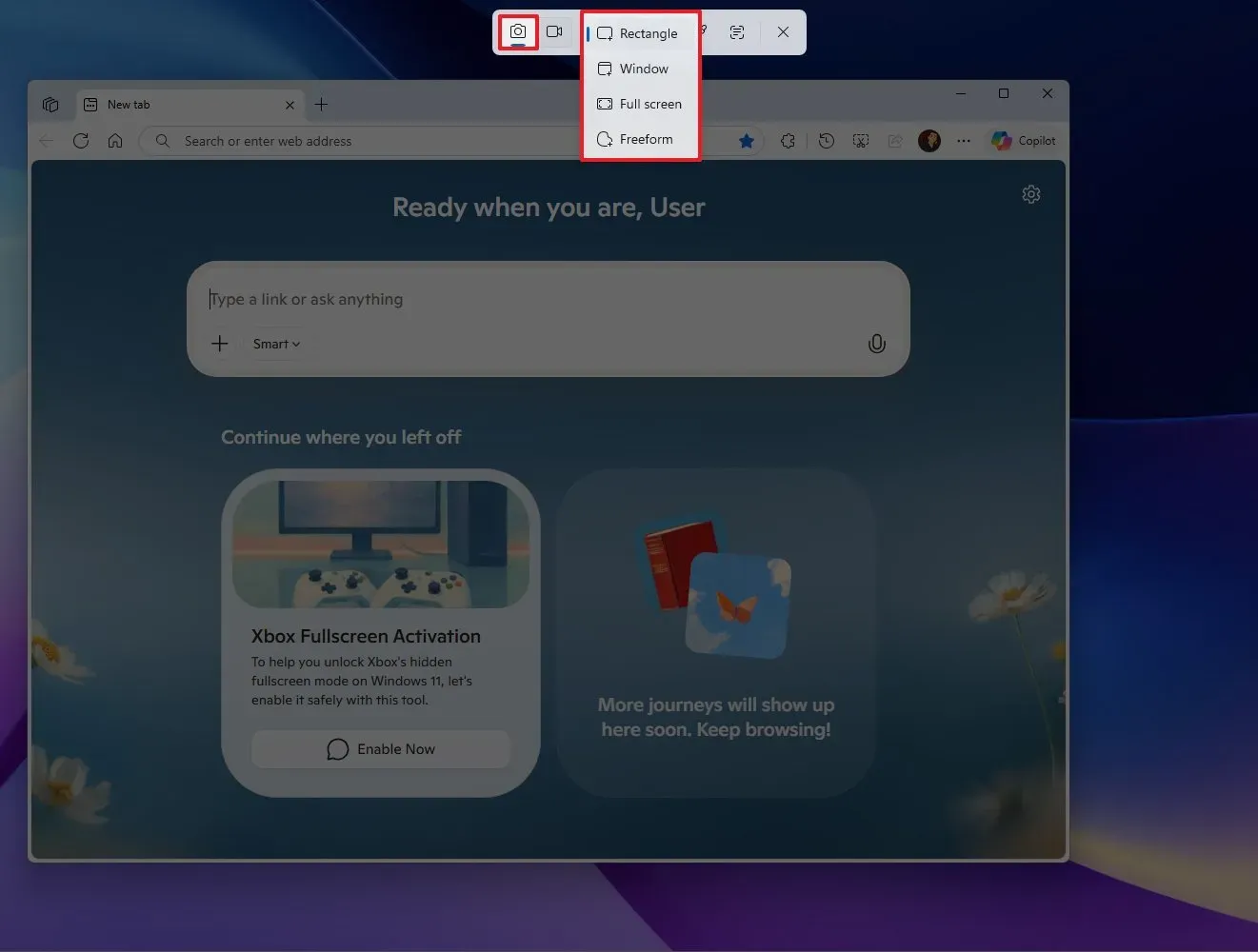Open page settings with the gear icon
This screenshot has height=952, width=1258.
pos(1031,193)
